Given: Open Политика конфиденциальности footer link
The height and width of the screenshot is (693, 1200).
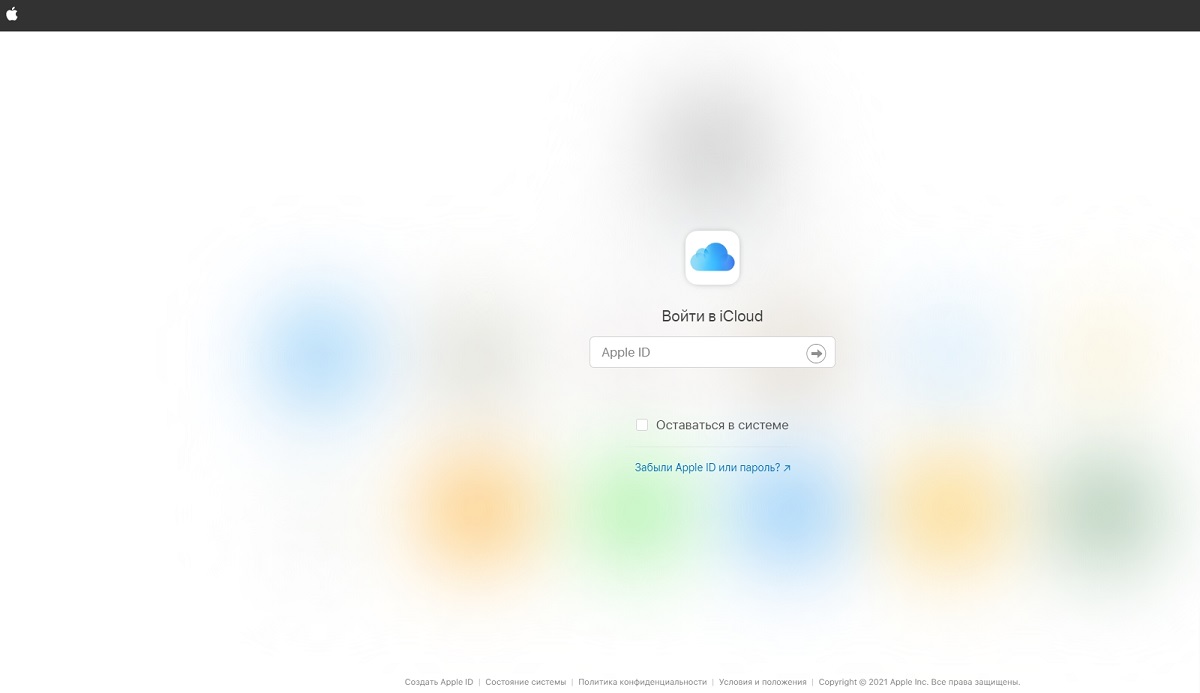Looking at the screenshot, I should (x=642, y=682).
